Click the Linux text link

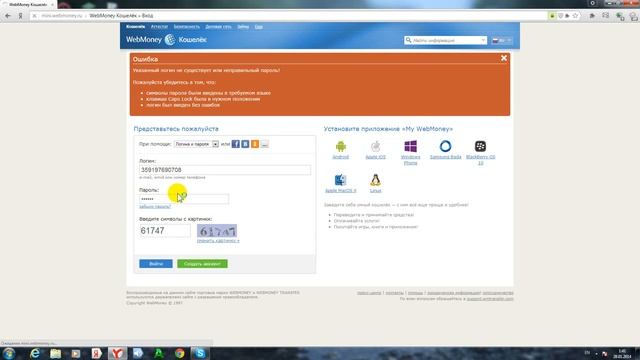pos(376,191)
